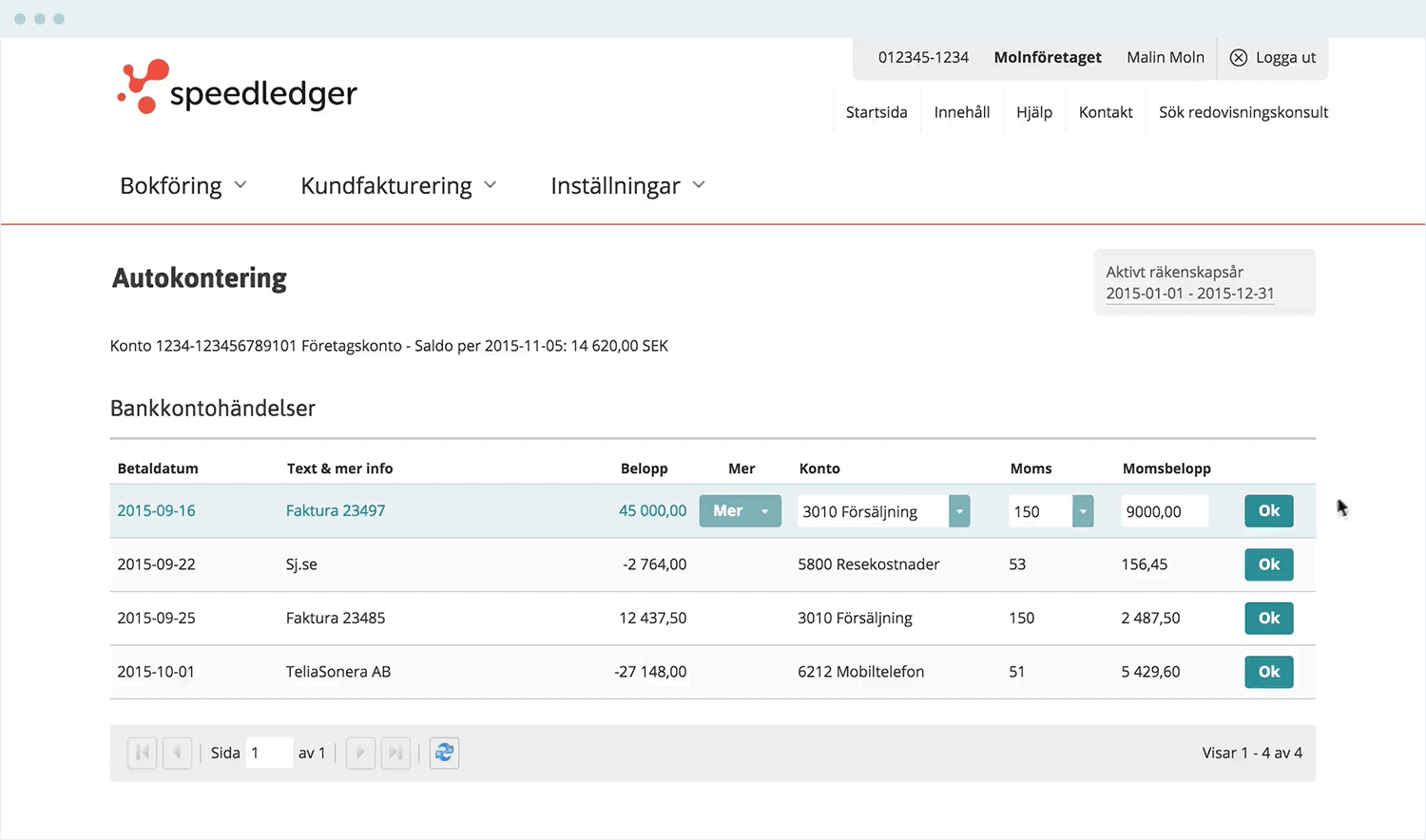Click Ok for the Sj.se transaction
Screen dimensions: 1426x840
[x=1268, y=564]
